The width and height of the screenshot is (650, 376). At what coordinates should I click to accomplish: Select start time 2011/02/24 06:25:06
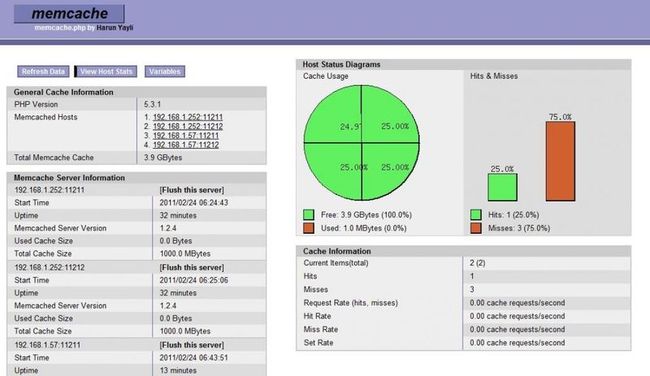pos(194,280)
